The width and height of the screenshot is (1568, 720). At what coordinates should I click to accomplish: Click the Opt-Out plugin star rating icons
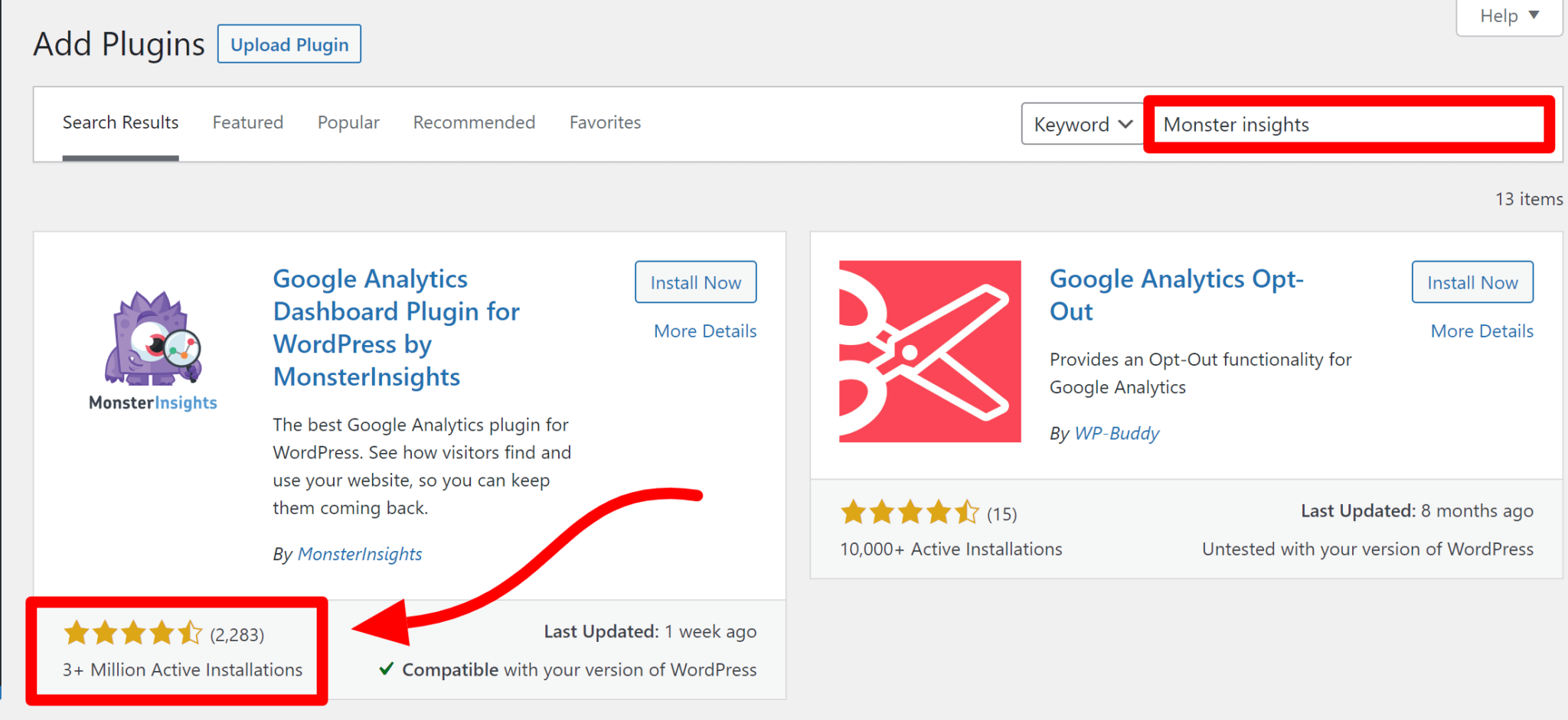tap(910, 512)
